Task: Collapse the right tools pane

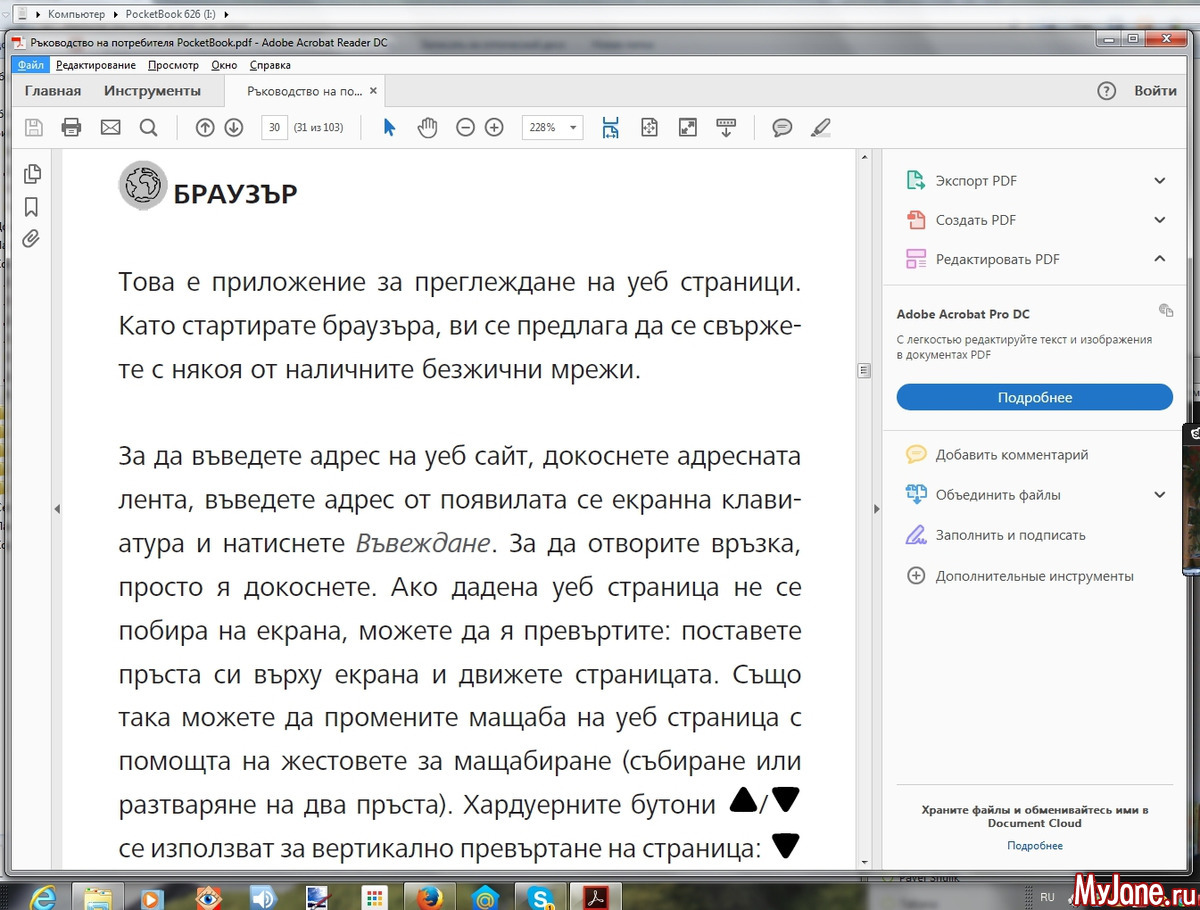Action: (x=877, y=509)
